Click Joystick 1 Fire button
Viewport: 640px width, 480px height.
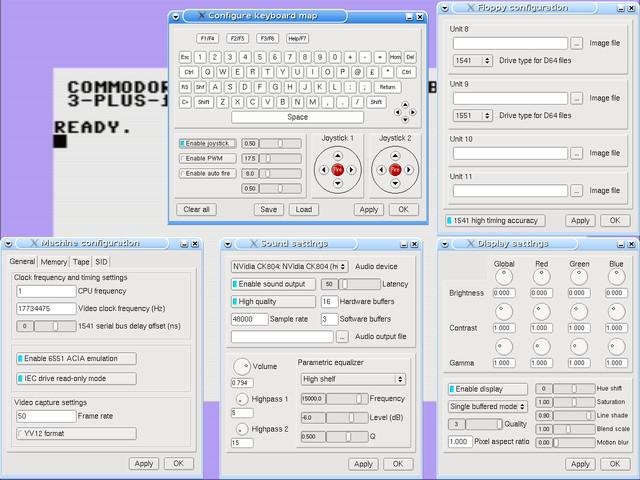[x=337, y=169]
